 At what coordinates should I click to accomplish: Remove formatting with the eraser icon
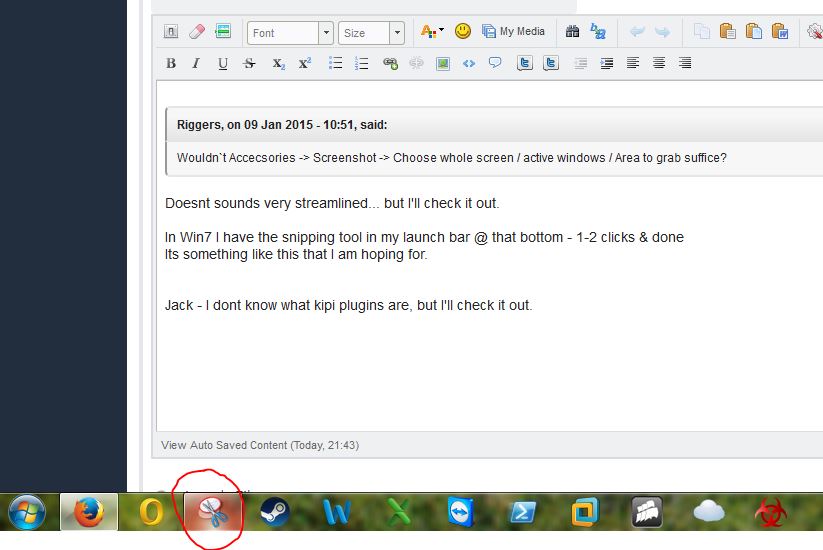pyautogui.click(x=197, y=32)
